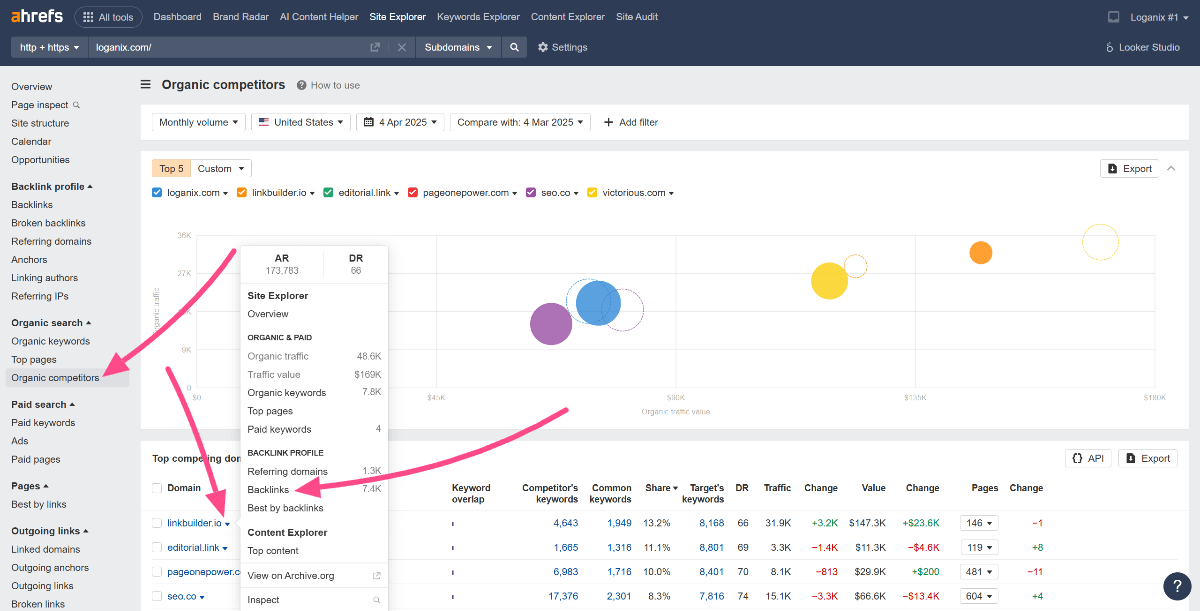Viewport: 1200px width, 611px height.
Task: Go to AI Content Helper
Action: pyautogui.click(x=319, y=17)
